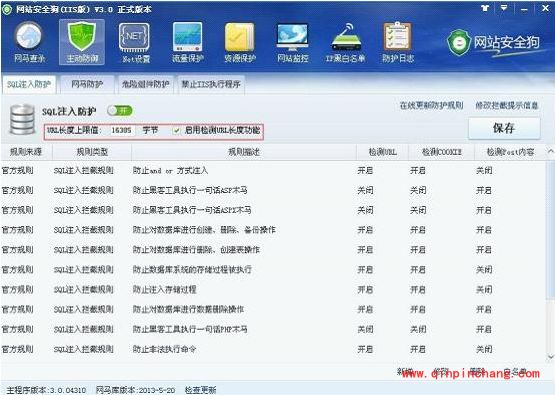The width and height of the screenshot is (555, 395).
Task: Click the 网马库版本:2013-5-20 status text
Action: (x=136, y=390)
